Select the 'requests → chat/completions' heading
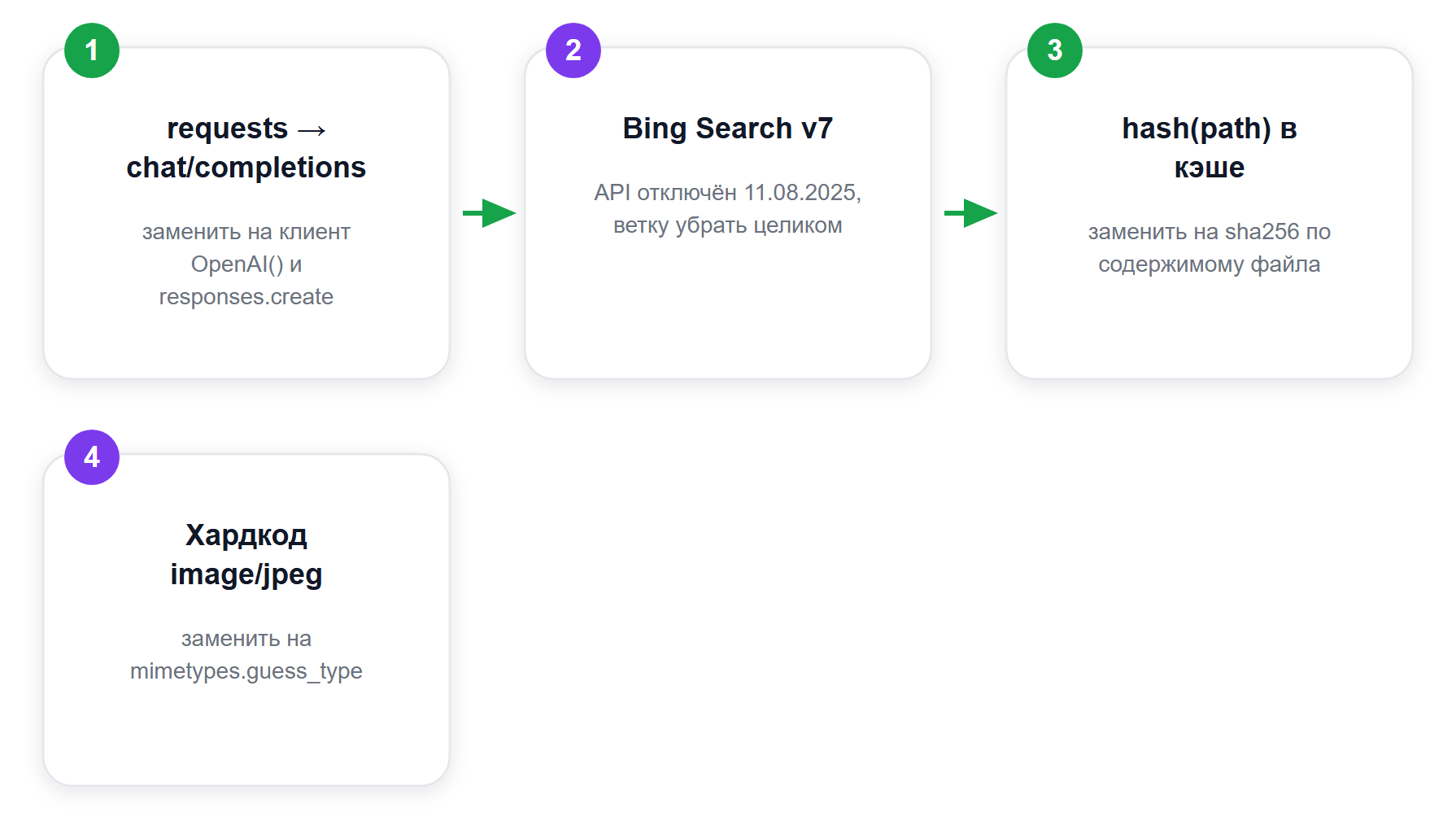 pyautogui.click(x=246, y=148)
